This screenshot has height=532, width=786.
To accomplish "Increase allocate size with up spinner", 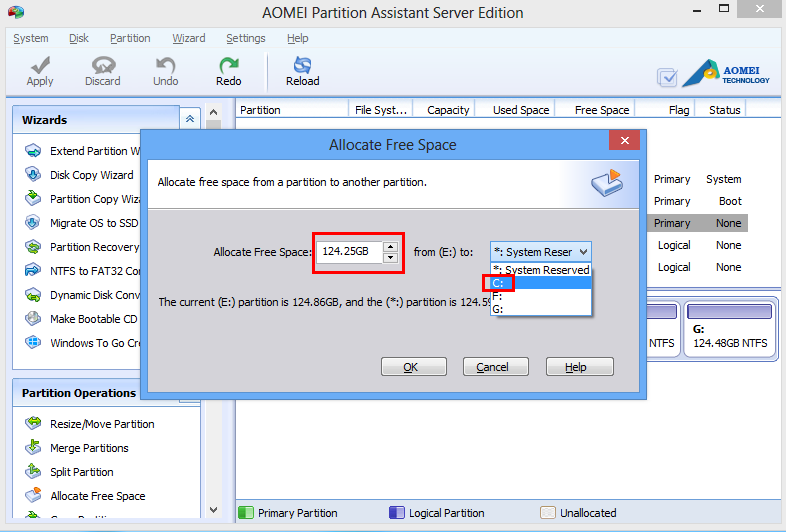I will (390, 247).
